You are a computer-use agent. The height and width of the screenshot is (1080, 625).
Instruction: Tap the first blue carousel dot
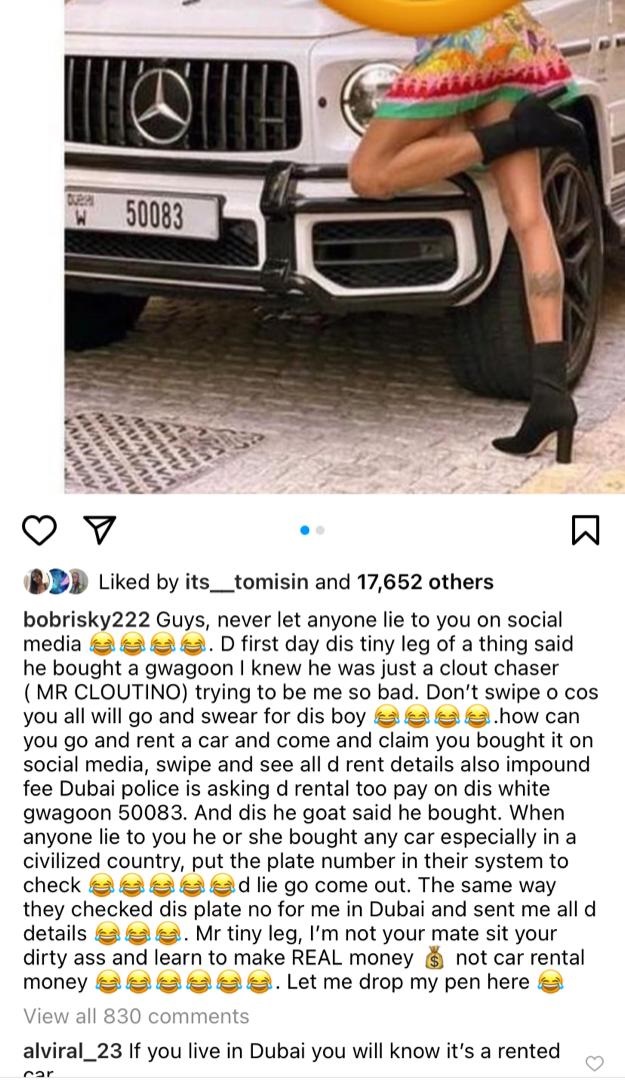[305, 530]
